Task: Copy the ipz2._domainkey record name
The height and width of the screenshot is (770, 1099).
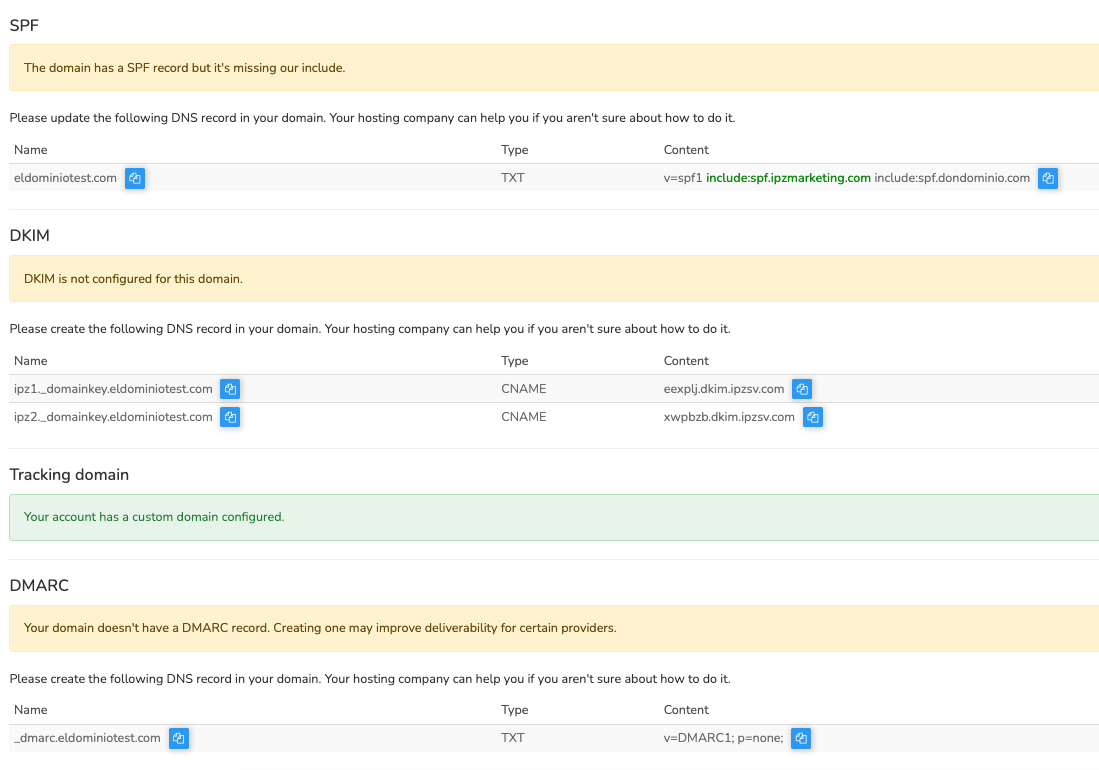Action: [x=230, y=417]
